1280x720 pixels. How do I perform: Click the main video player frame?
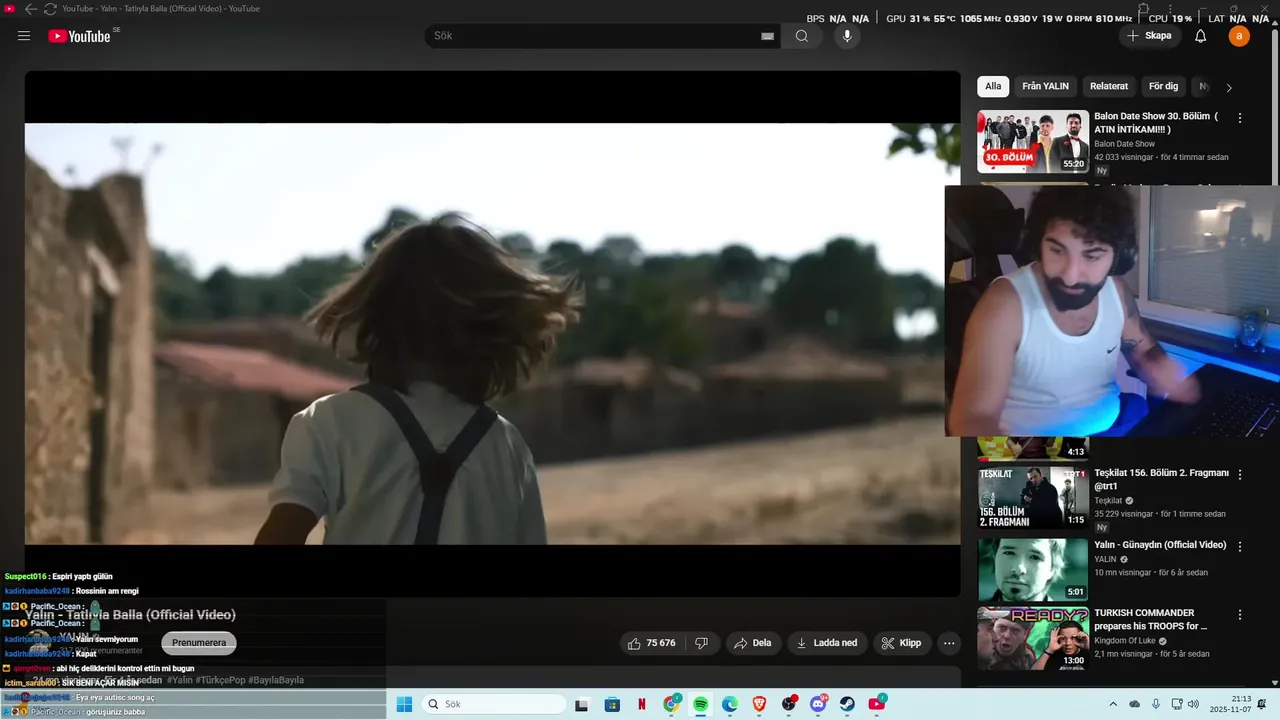(x=492, y=334)
